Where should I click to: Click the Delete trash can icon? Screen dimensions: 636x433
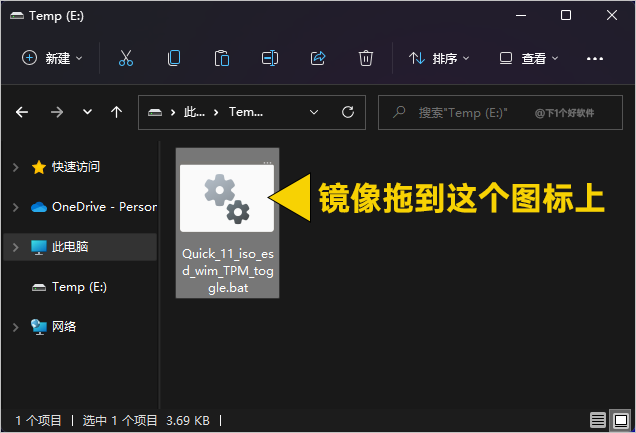click(366, 58)
